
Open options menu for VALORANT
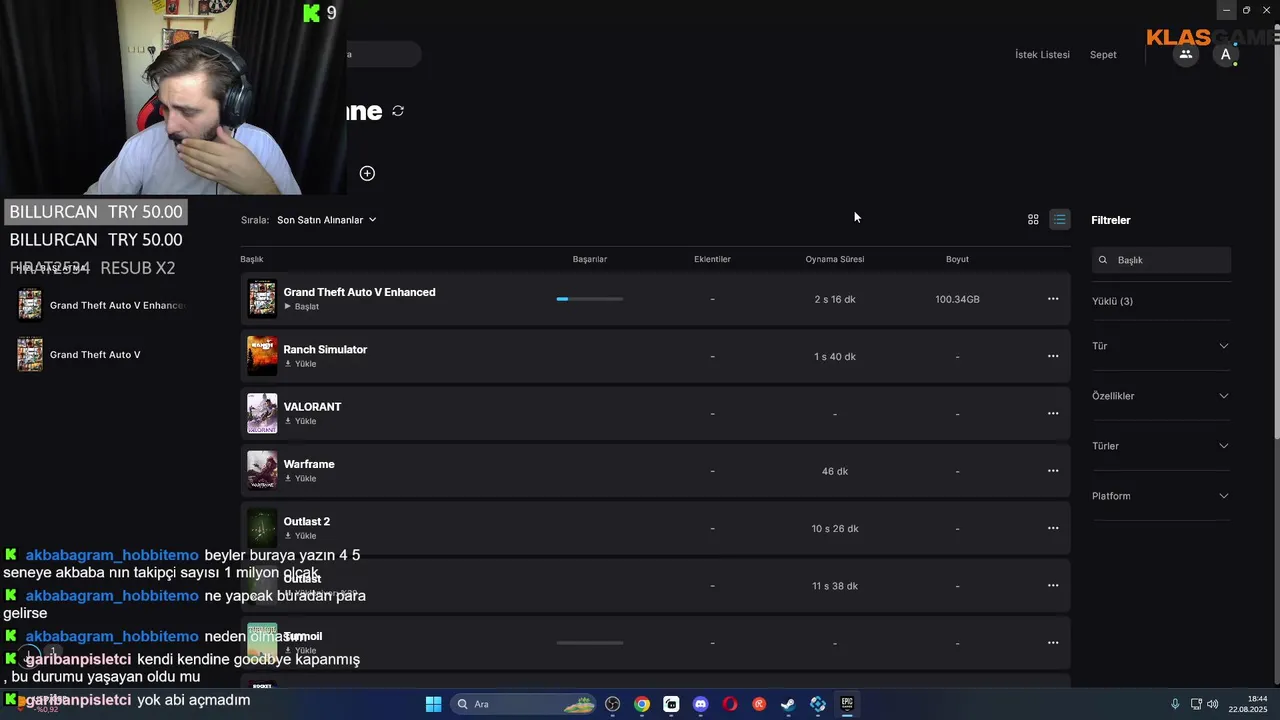[x=1052, y=413]
